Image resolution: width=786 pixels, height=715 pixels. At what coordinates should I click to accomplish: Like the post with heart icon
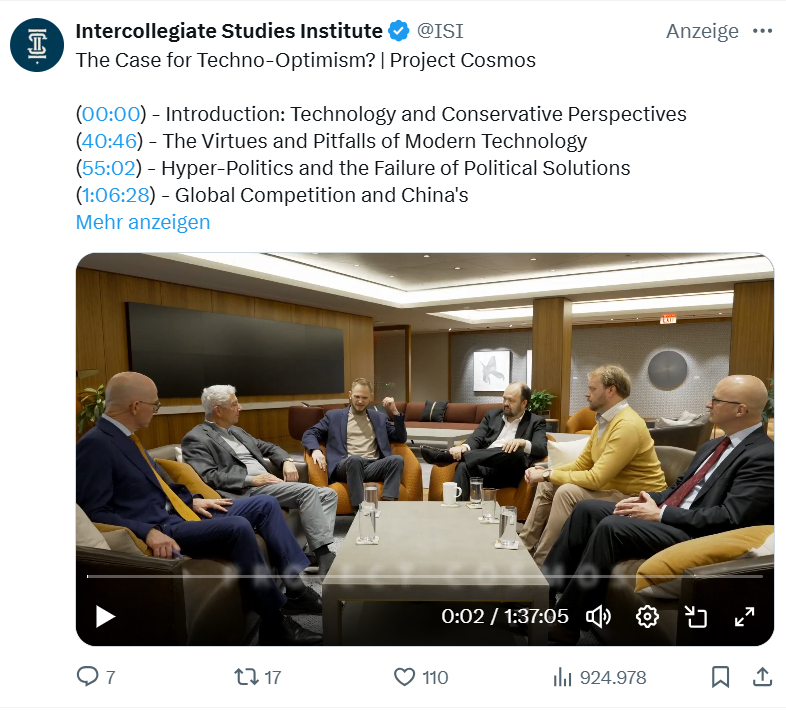[x=404, y=677]
